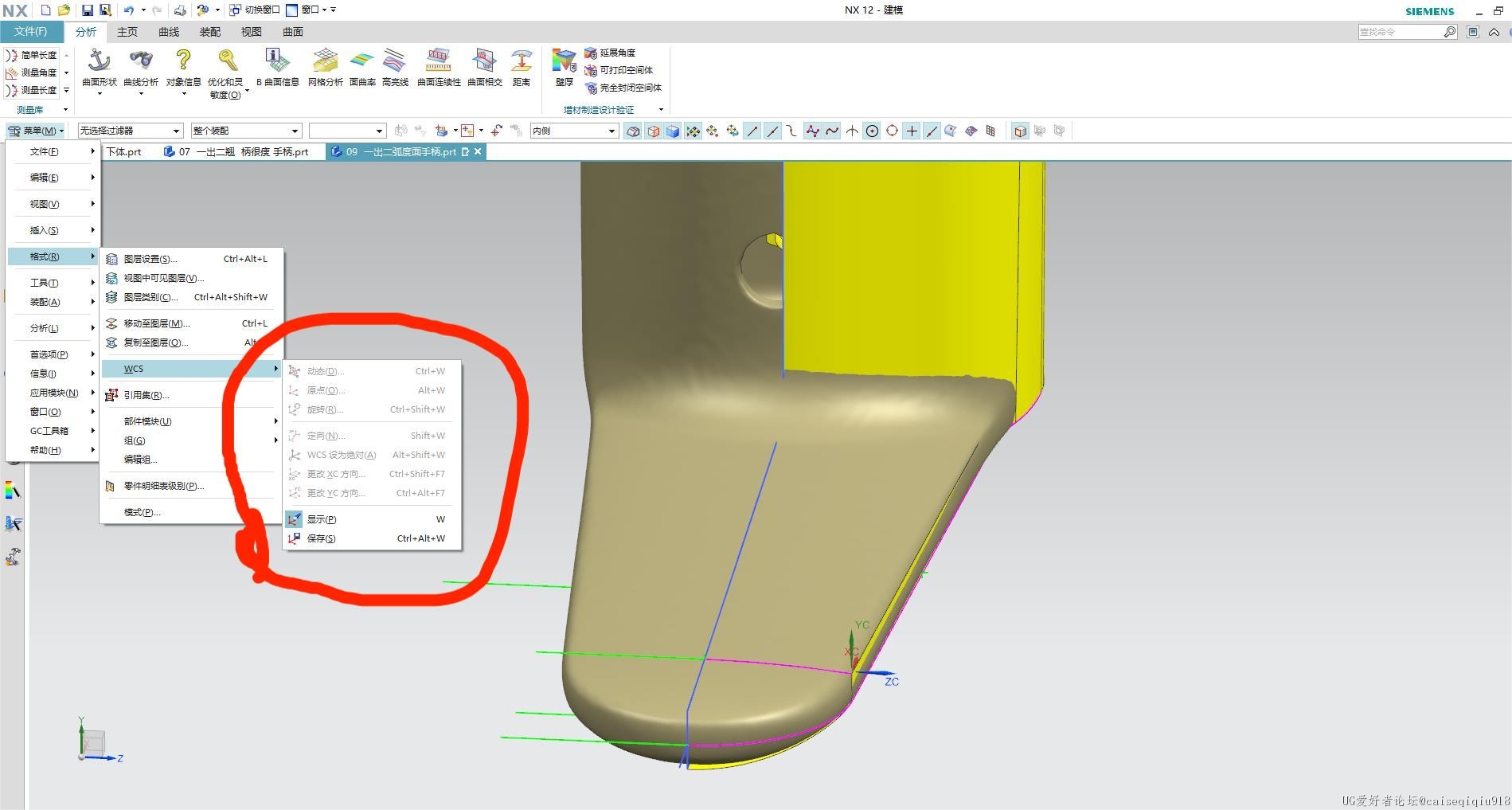Expand undo history dropdown arrow

(x=143, y=10)
